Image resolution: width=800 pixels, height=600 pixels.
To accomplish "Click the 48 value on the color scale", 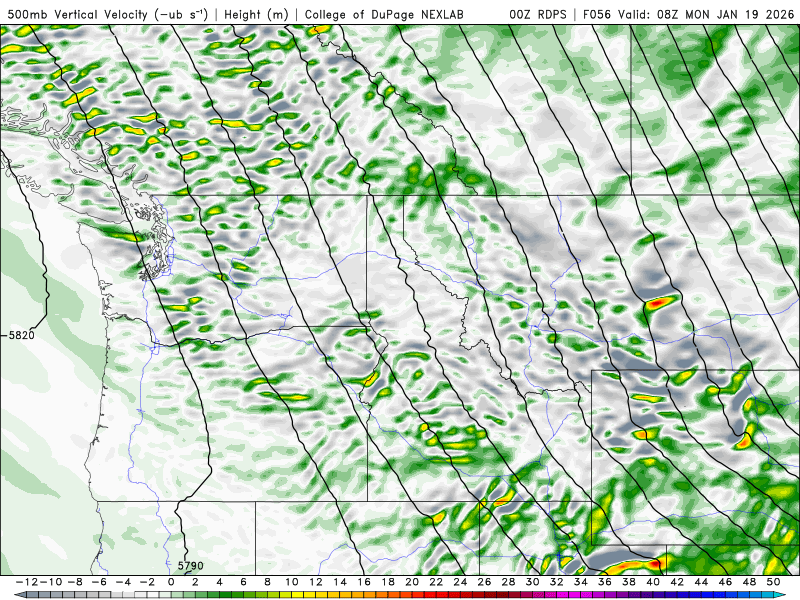I will (x=749, y=582).
